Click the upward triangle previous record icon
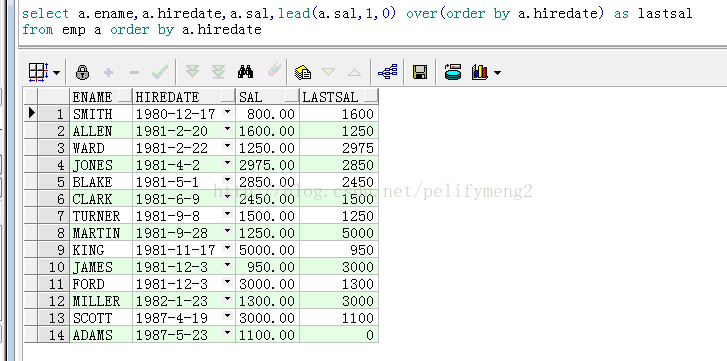The image size is (727, 361). 354,72
